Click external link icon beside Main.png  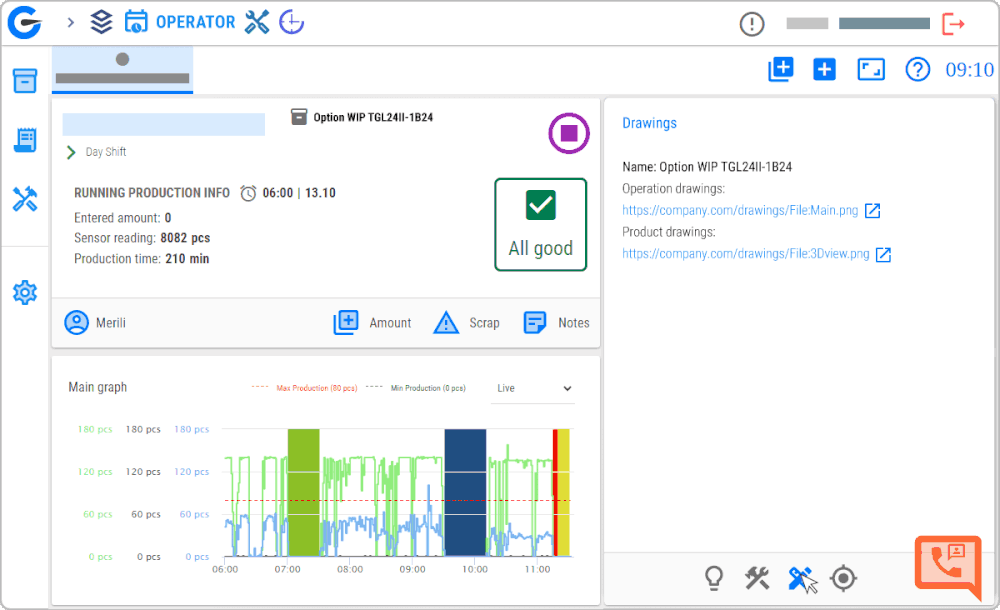point(872,211)
